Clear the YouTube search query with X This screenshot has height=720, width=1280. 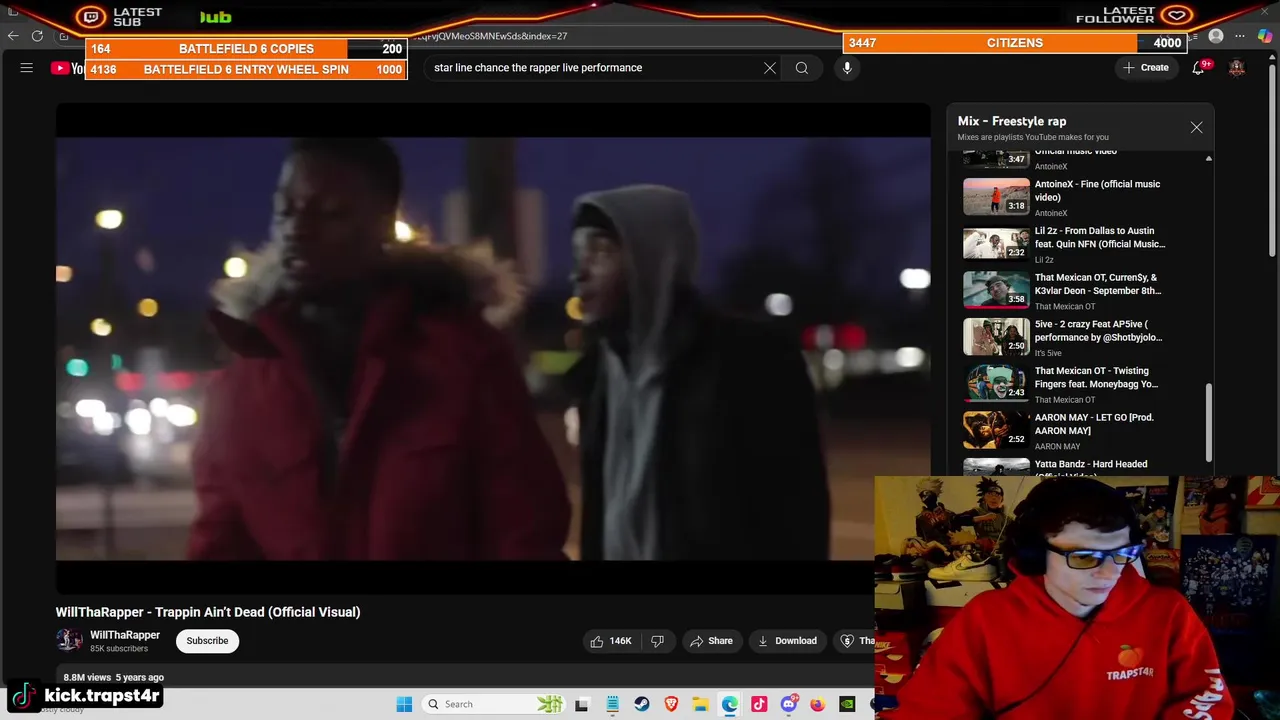[770, 68]
